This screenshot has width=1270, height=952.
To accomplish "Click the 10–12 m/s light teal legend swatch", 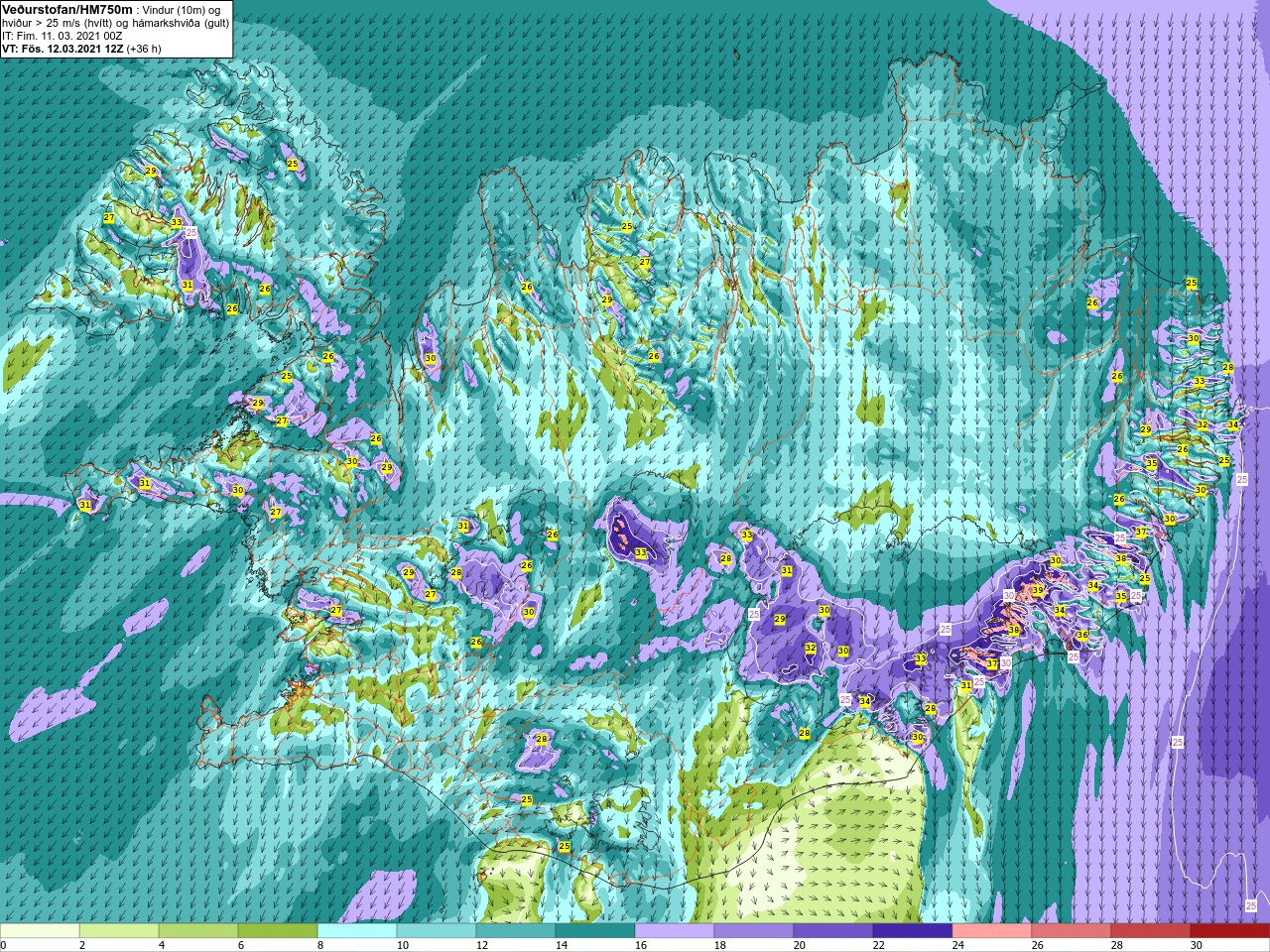I will 437,931.
